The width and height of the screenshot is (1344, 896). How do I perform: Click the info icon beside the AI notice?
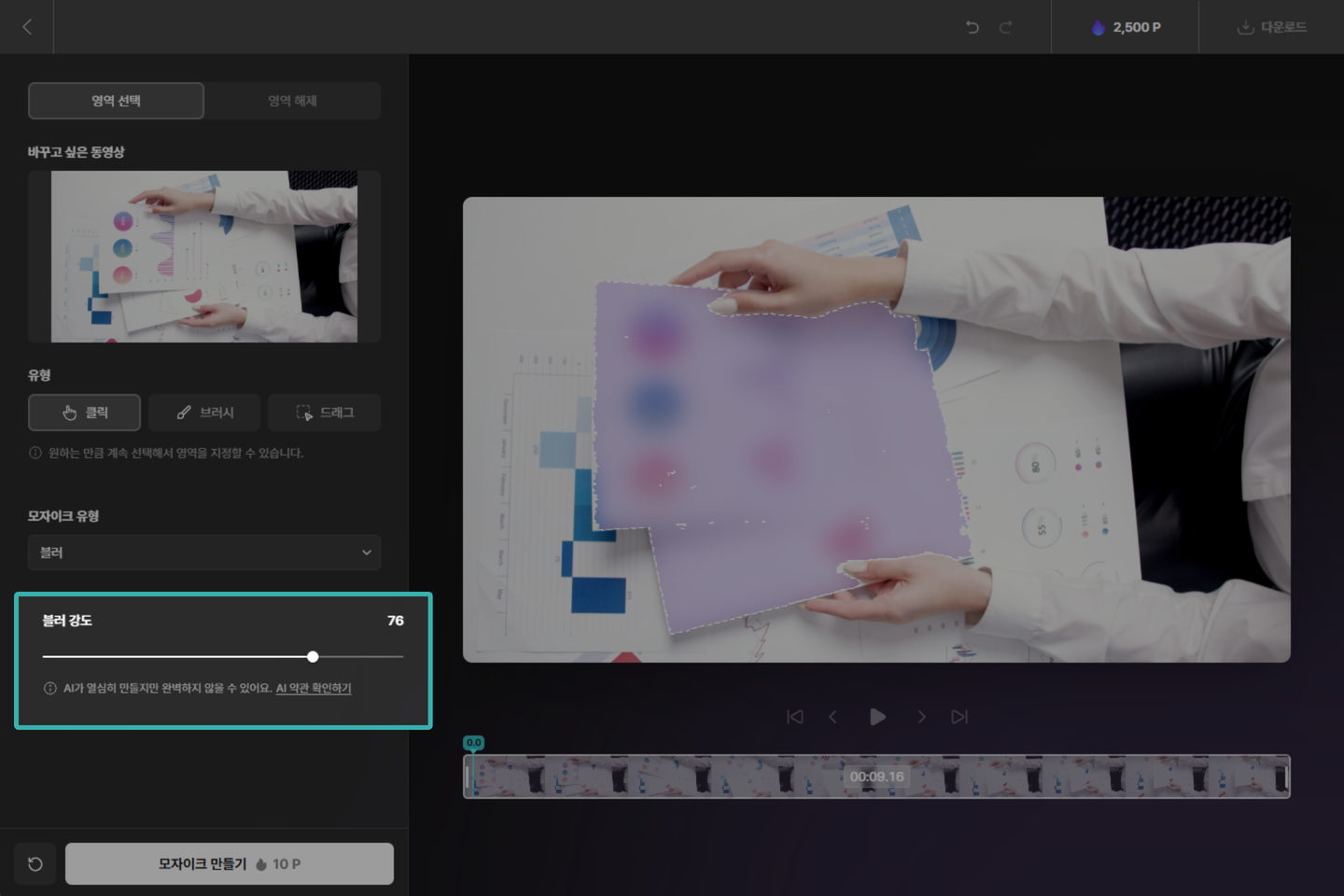pos(50,689)
